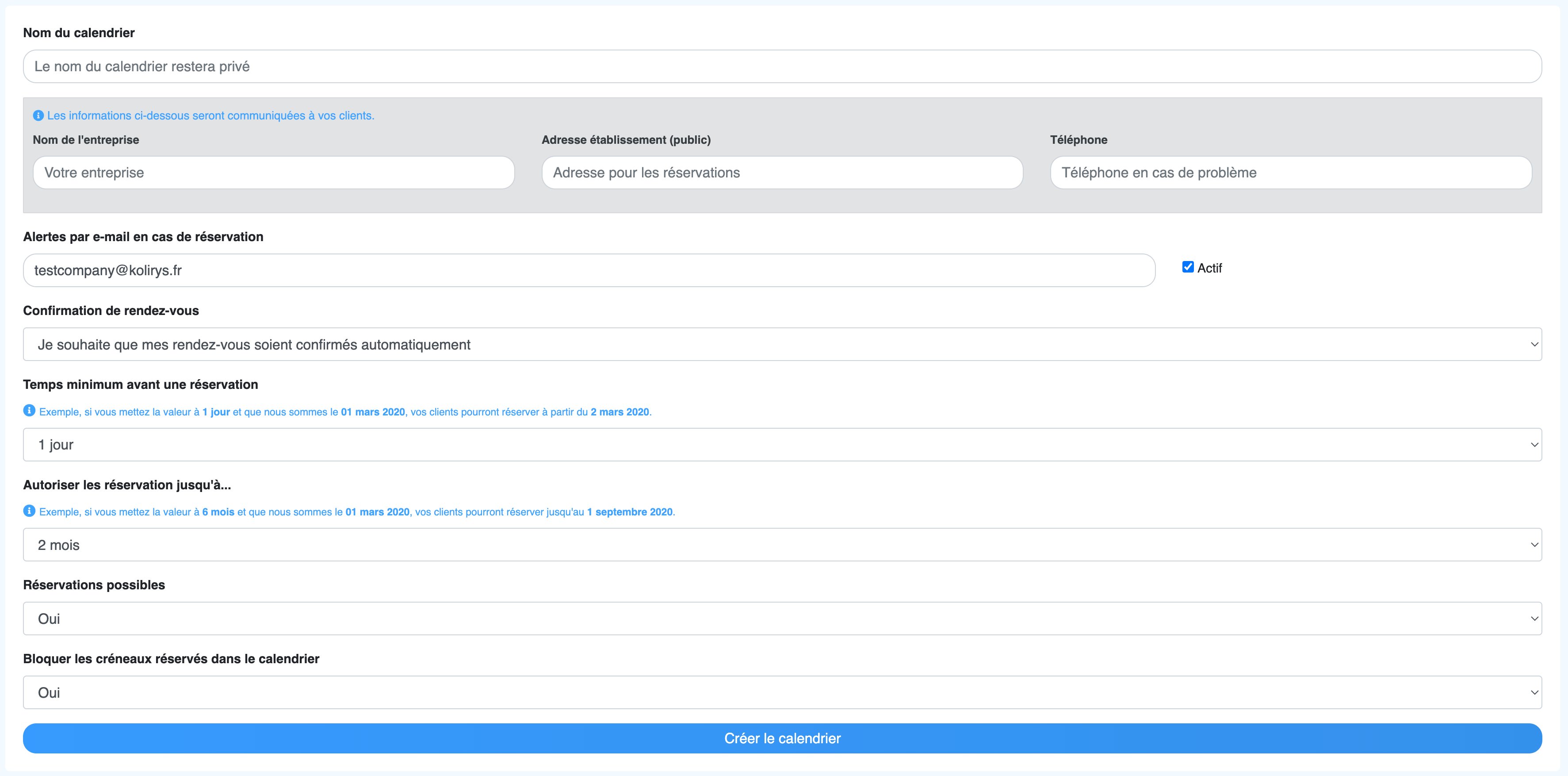Click the 'Confirmation de rendez-vous' label

(x=111, y=311)
